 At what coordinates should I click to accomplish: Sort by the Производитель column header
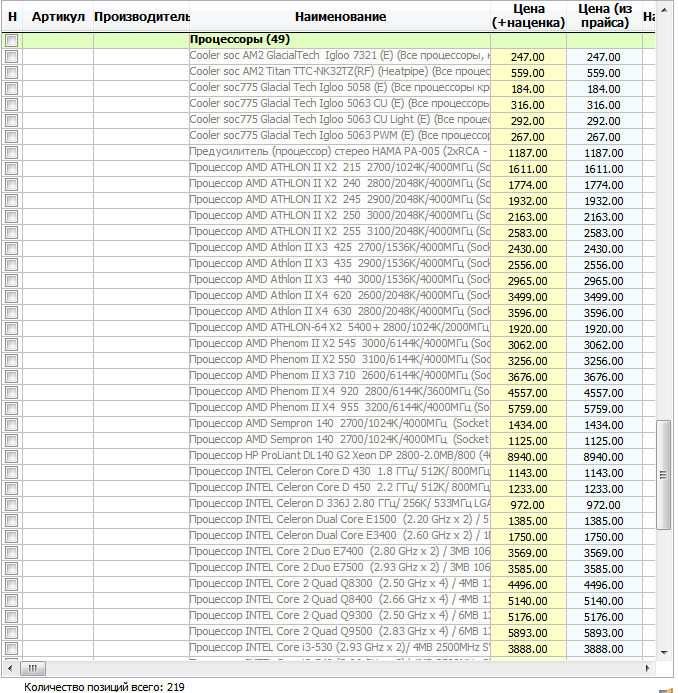[141, 17]
